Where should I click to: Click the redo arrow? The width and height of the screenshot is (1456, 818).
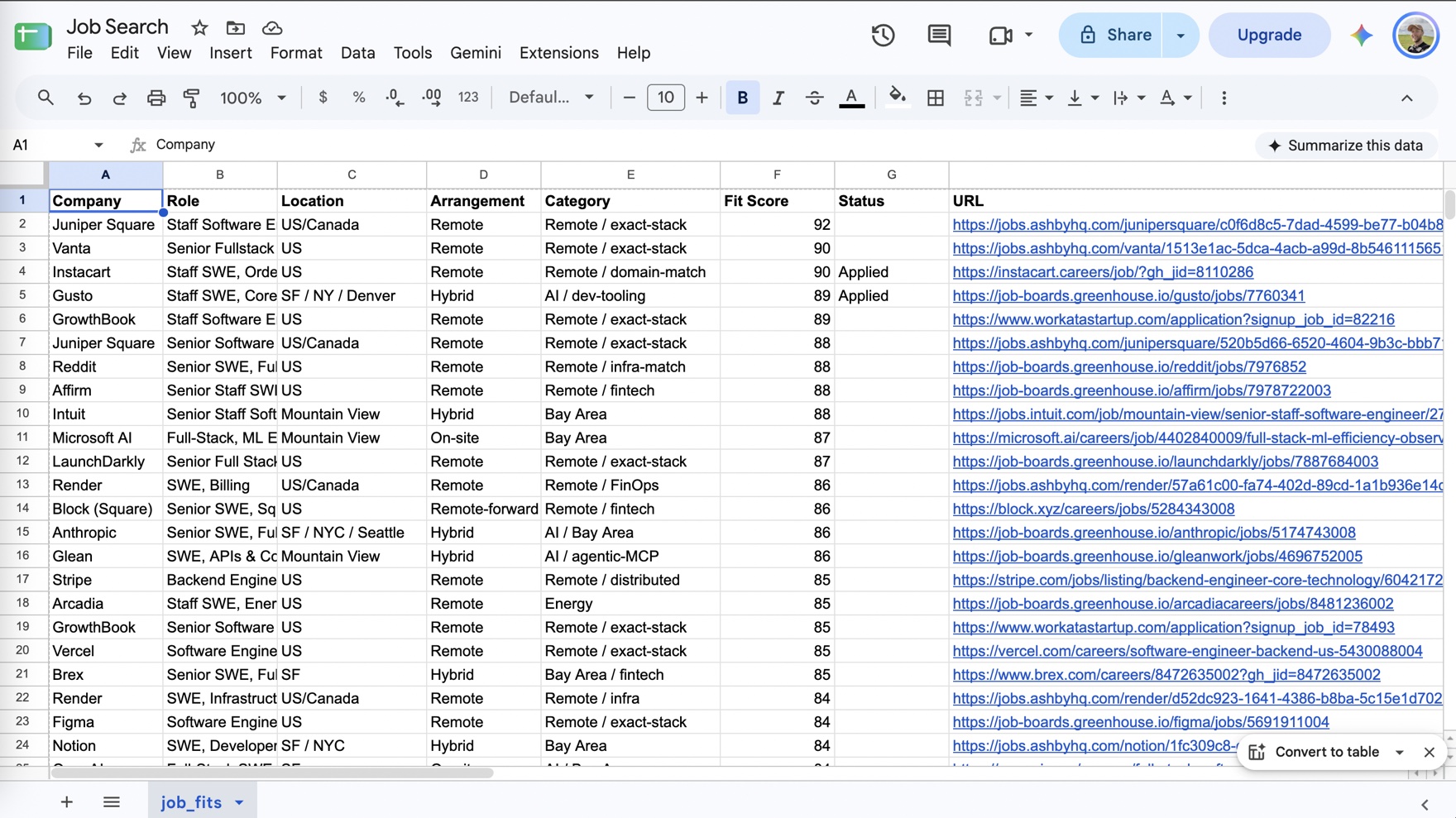click(119, 98)
